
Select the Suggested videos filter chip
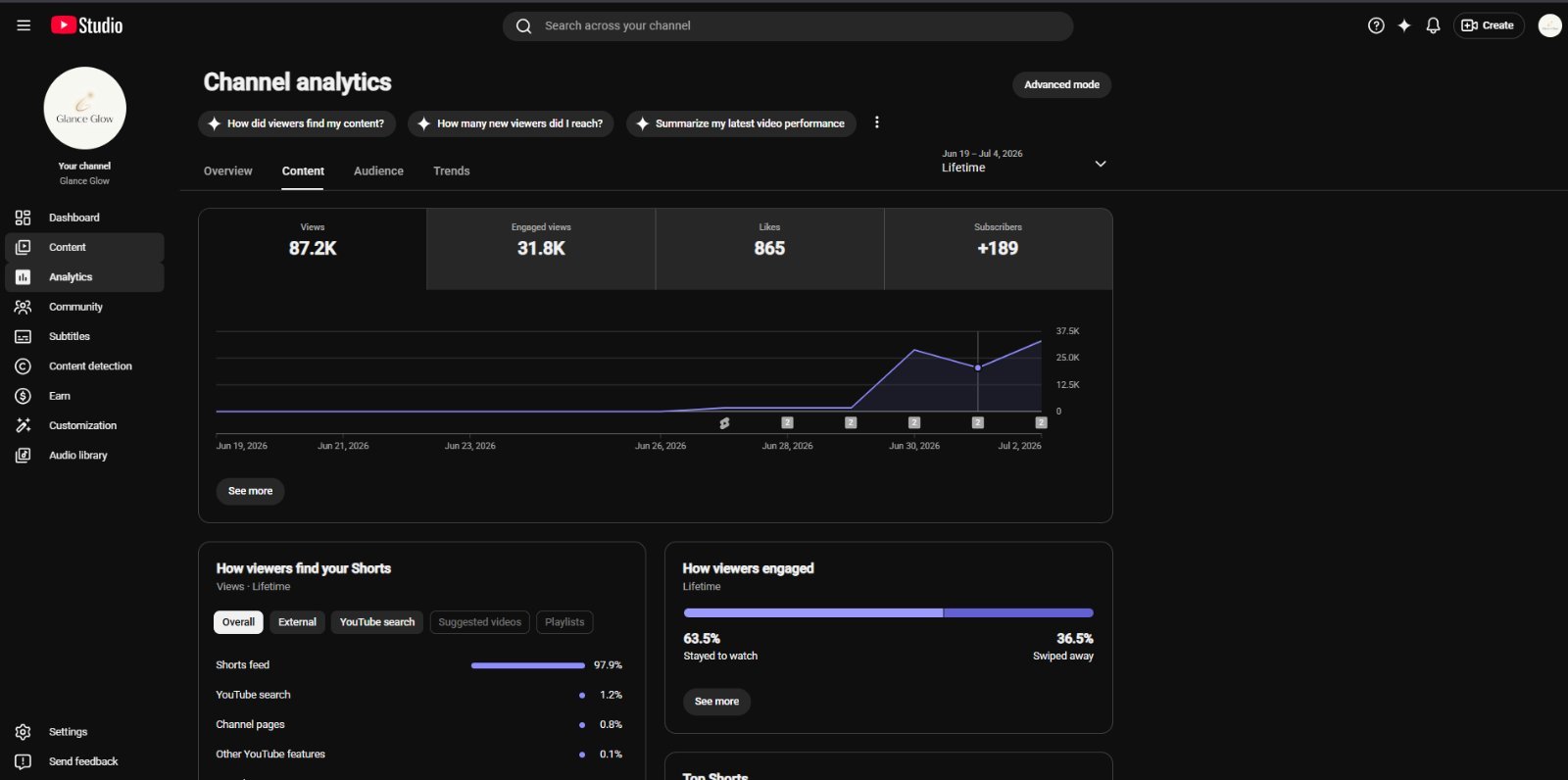tap(479, 622)
